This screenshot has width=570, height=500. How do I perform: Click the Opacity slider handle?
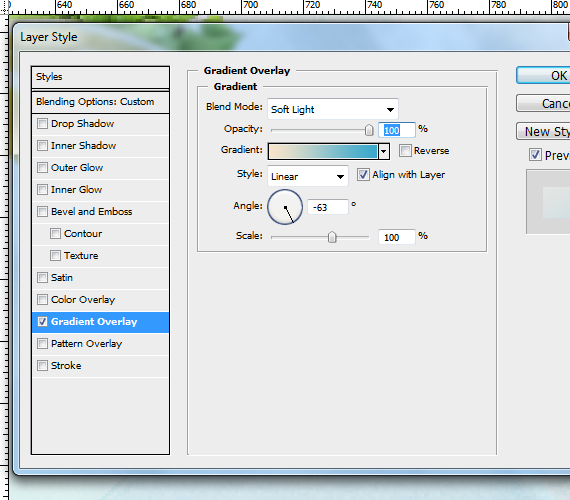(x=369, y=130)
